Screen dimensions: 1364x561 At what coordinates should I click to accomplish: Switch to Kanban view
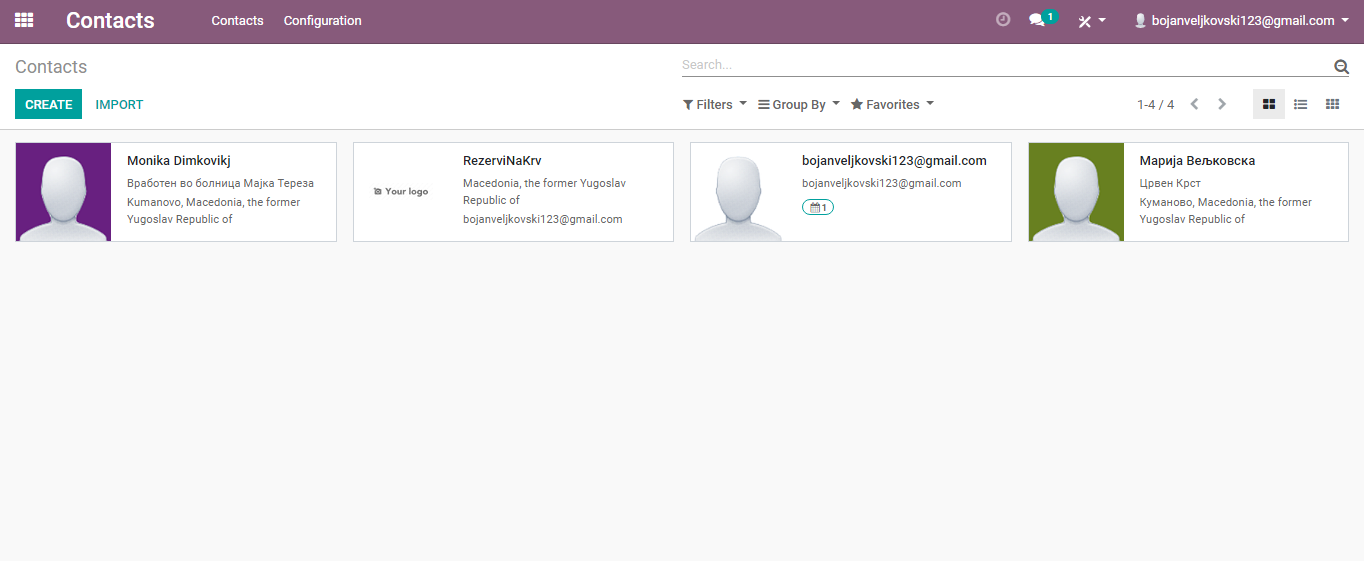click(1269, 104)
